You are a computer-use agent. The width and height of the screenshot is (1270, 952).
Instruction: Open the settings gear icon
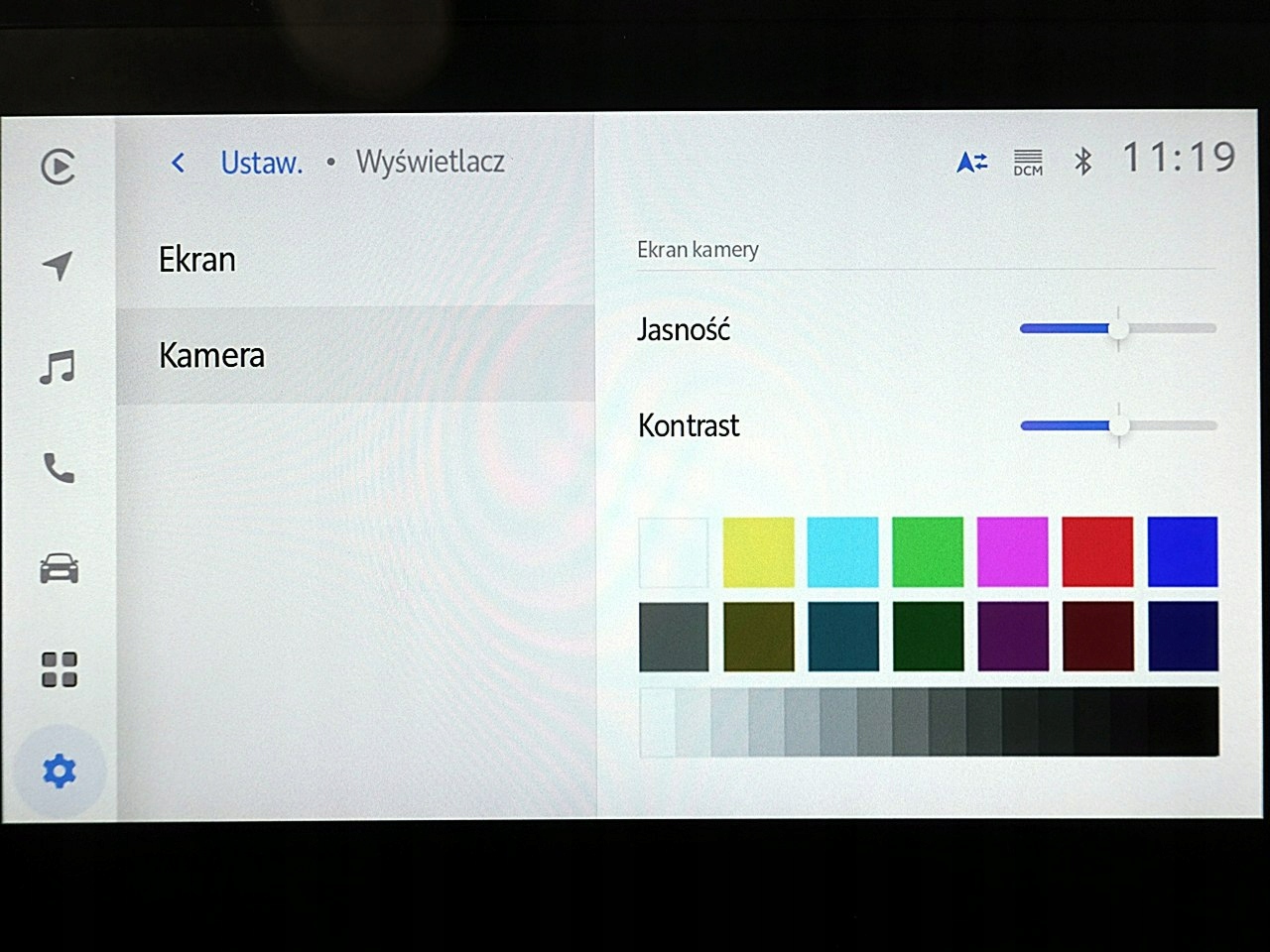(x=59, y=771)
